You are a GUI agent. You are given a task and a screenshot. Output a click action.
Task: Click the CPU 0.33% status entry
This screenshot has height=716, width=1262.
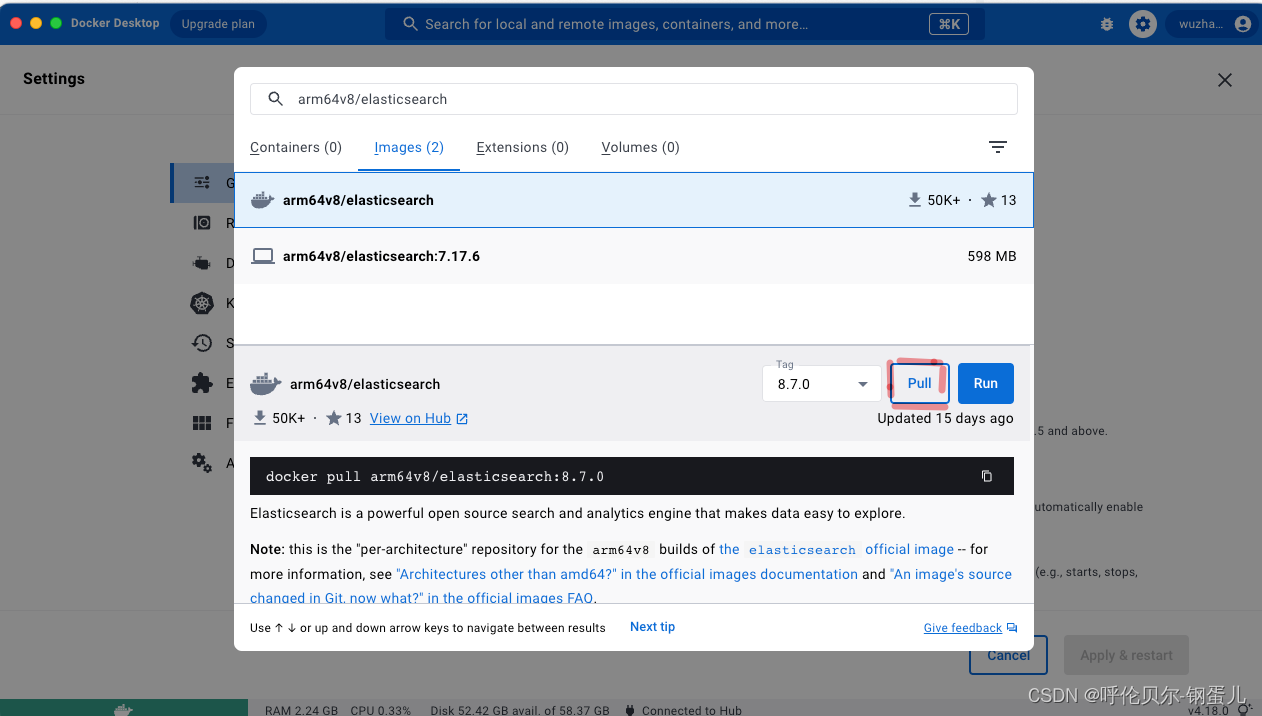pos(380,710)
